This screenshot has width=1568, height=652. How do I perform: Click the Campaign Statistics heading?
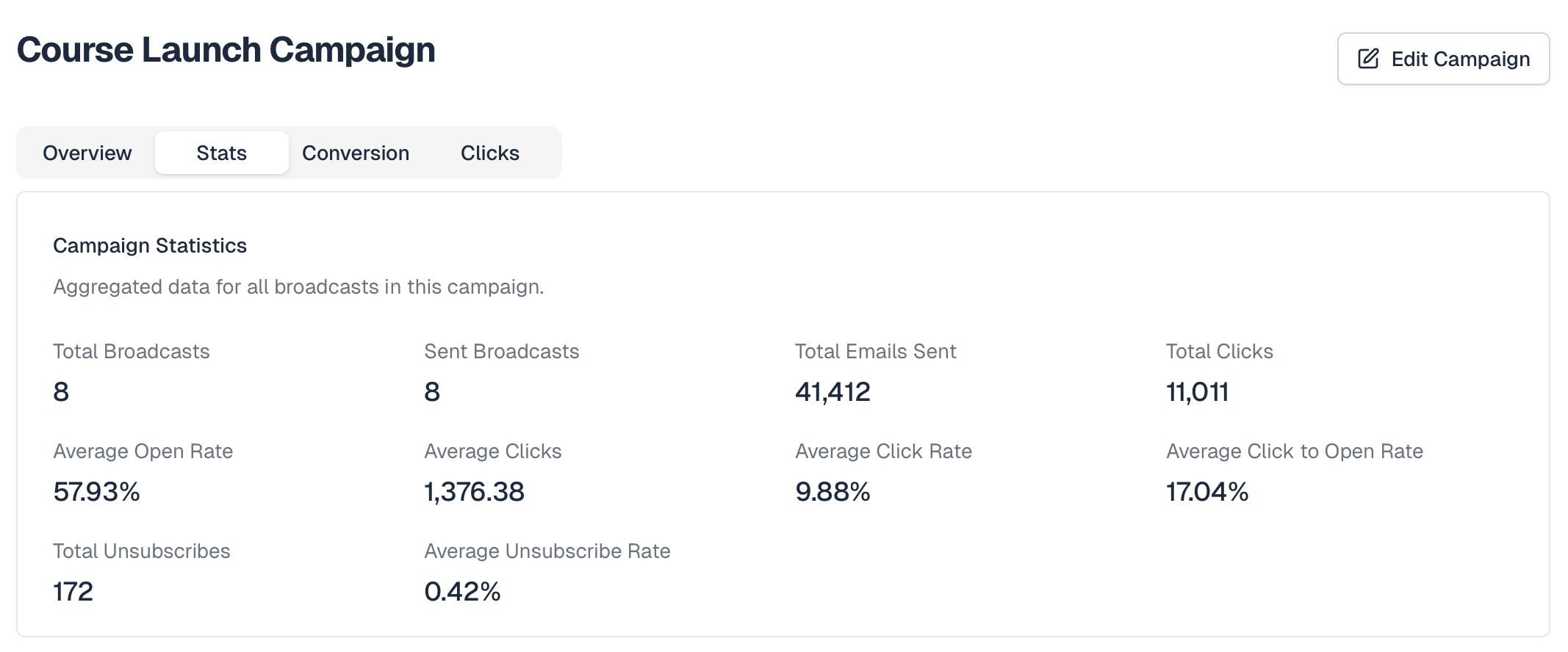pyautogui.click(x=150, y=245)
